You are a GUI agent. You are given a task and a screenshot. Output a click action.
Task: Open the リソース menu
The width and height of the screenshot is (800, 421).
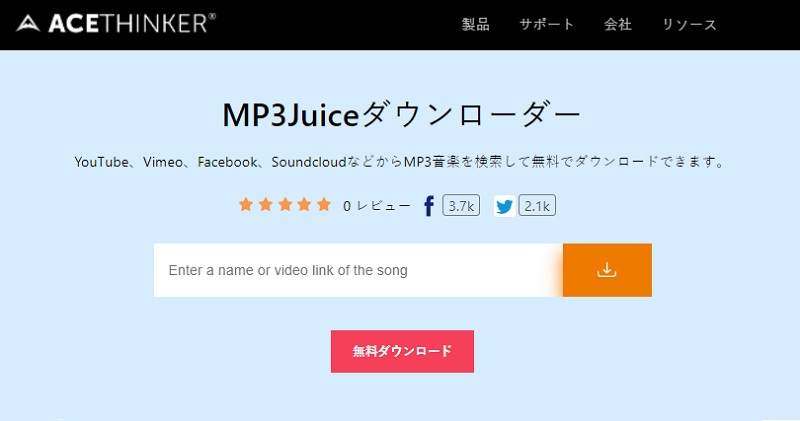point(689,24)
